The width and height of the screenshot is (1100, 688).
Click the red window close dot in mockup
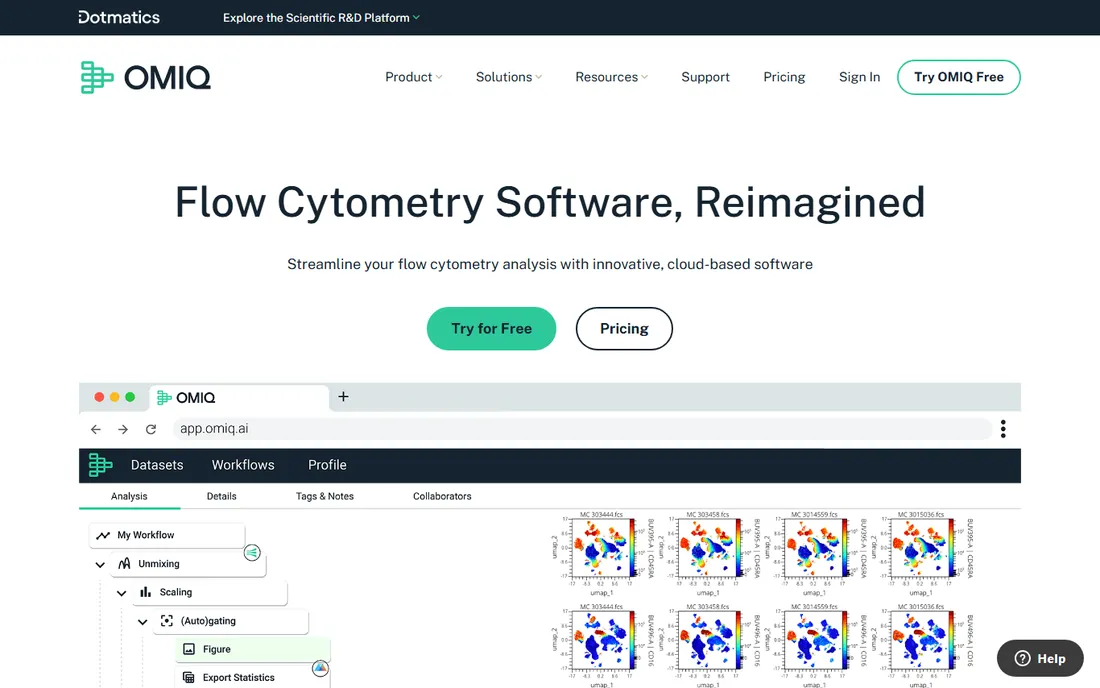click(100, 397)
